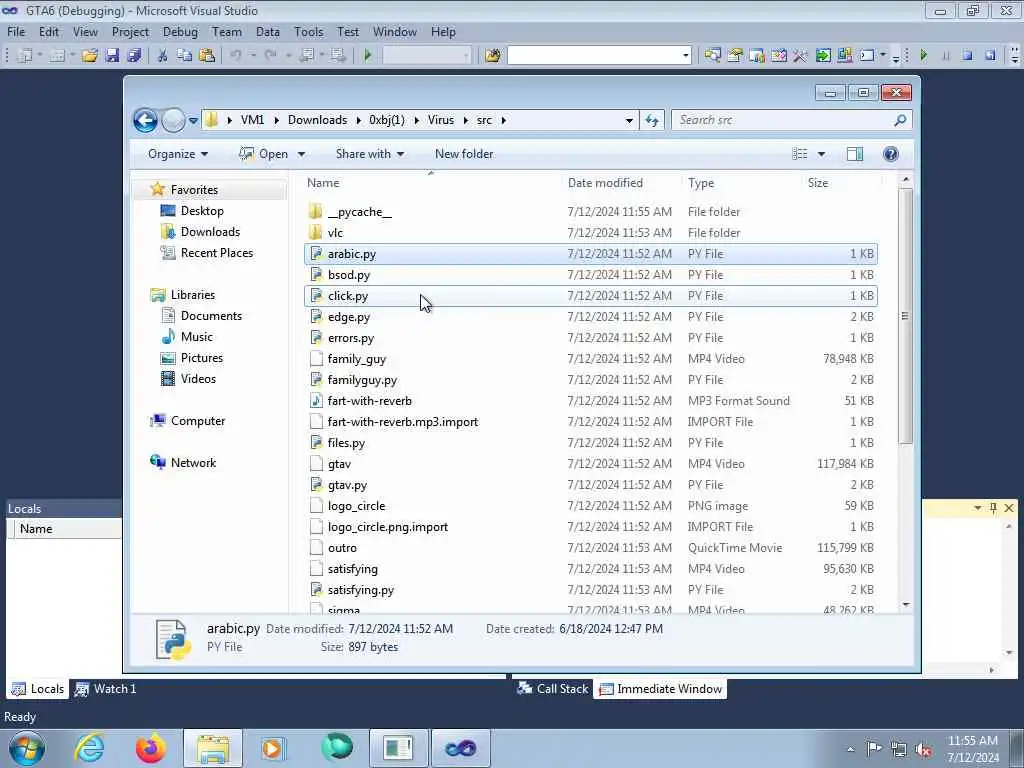Click the VM1 breadcrumb in address bar
Image resolution: width=1024 pixels, height=768 pixels.
click(252, 120)
